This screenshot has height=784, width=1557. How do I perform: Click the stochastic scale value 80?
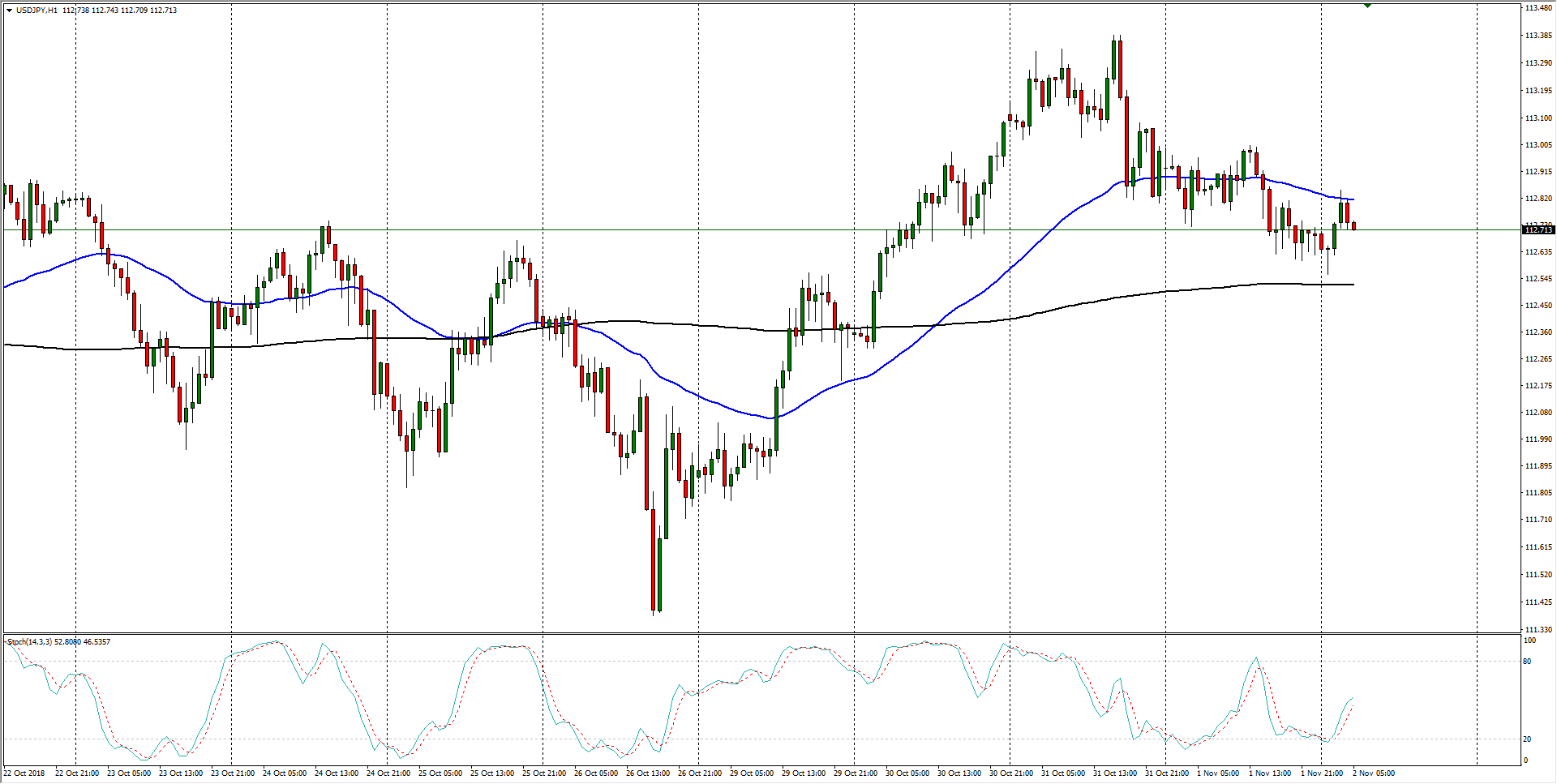click(x=1527, y=662)
